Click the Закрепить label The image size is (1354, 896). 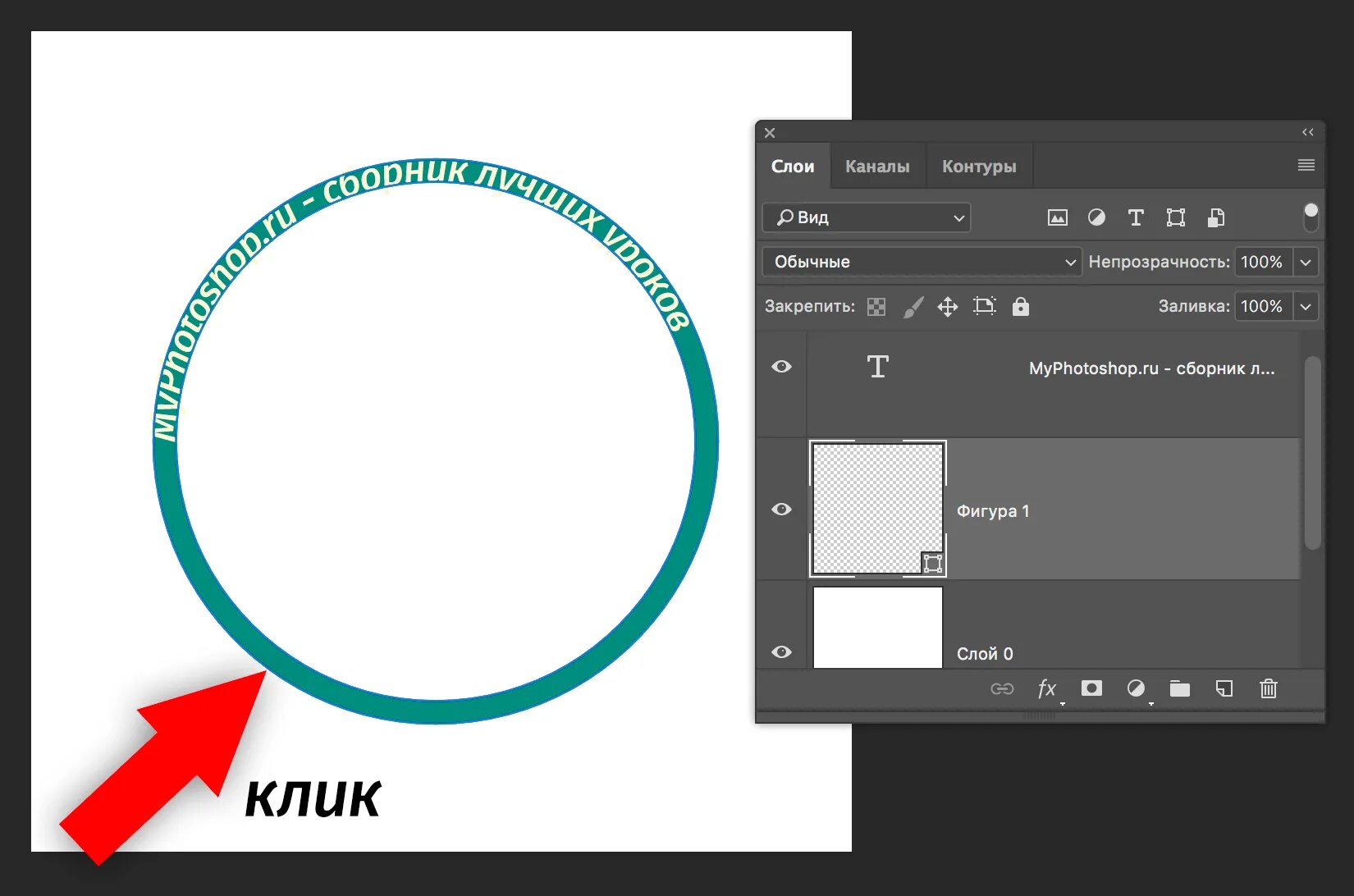click(x=810, y=307)
